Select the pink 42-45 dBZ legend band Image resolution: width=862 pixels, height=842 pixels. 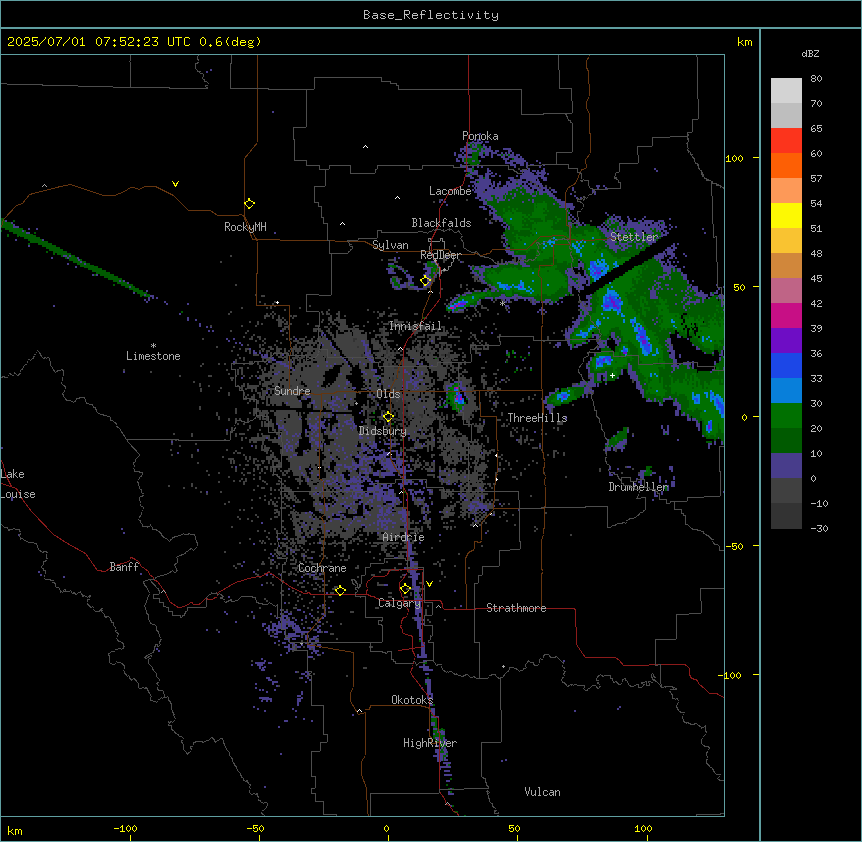[x=786, y=291]
